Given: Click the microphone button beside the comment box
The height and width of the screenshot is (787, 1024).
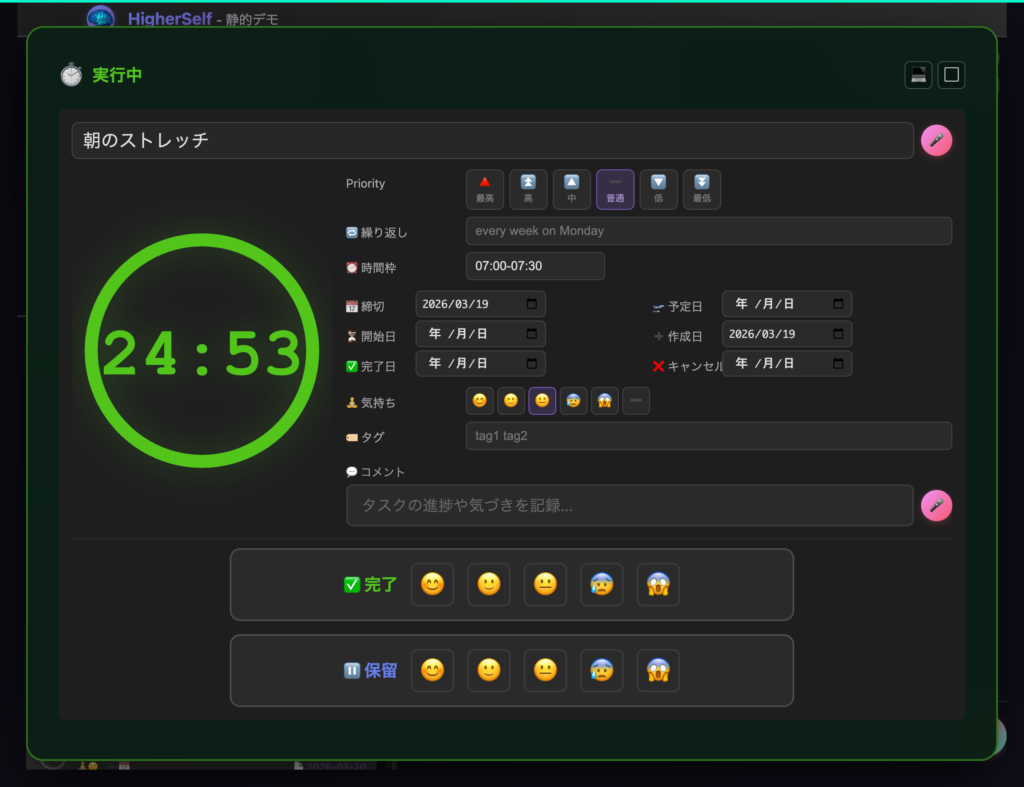Looking at the screenshot, I should pos(936,506).
